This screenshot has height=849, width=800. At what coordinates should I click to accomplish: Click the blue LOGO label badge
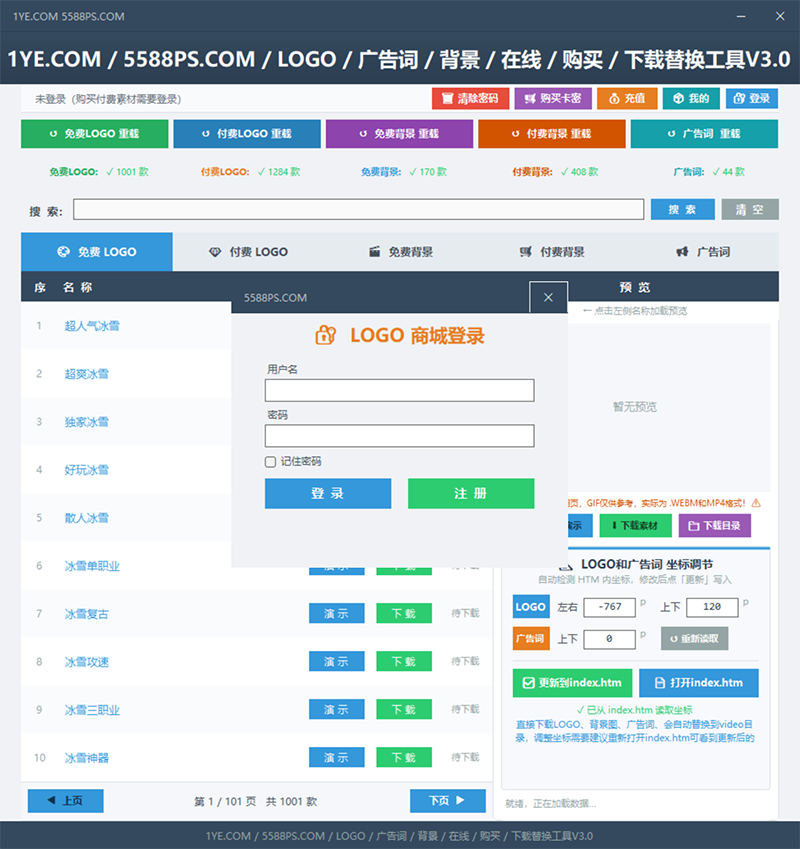pyautogui.click(x=531, y=607)
